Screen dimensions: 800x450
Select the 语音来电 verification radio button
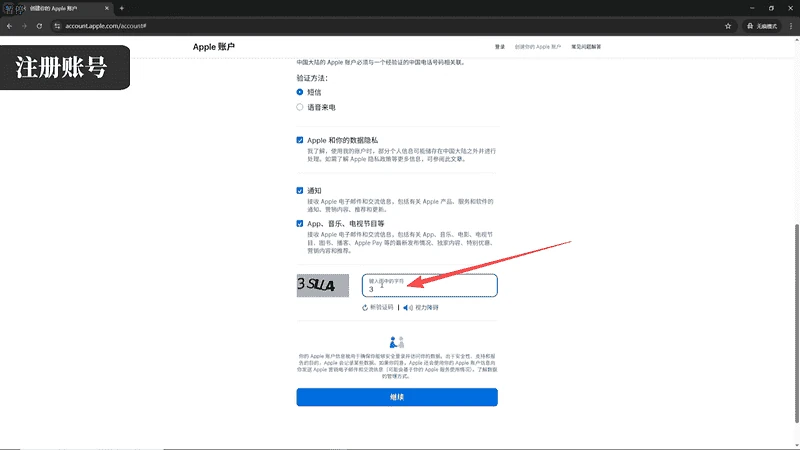(299, 107)
